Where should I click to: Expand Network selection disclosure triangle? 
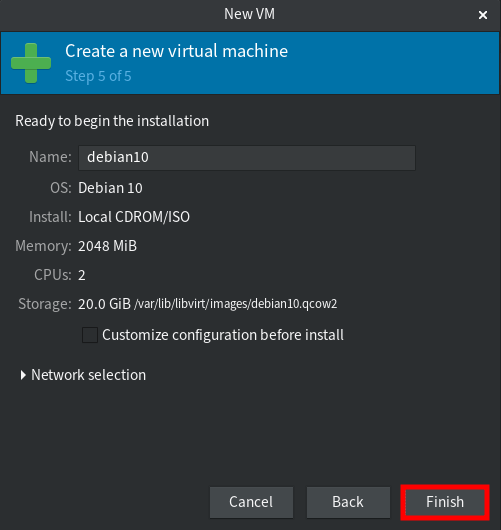pos(23,375)
